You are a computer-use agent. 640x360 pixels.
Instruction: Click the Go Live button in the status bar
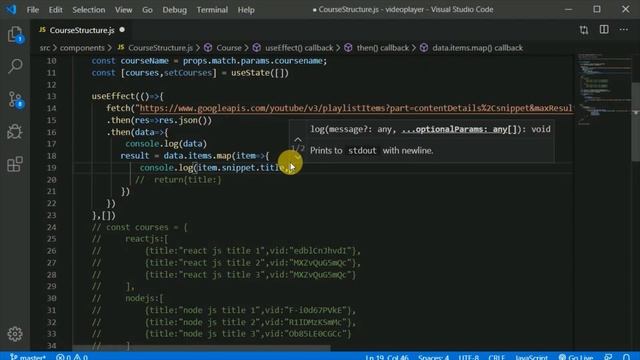point(576,357)
